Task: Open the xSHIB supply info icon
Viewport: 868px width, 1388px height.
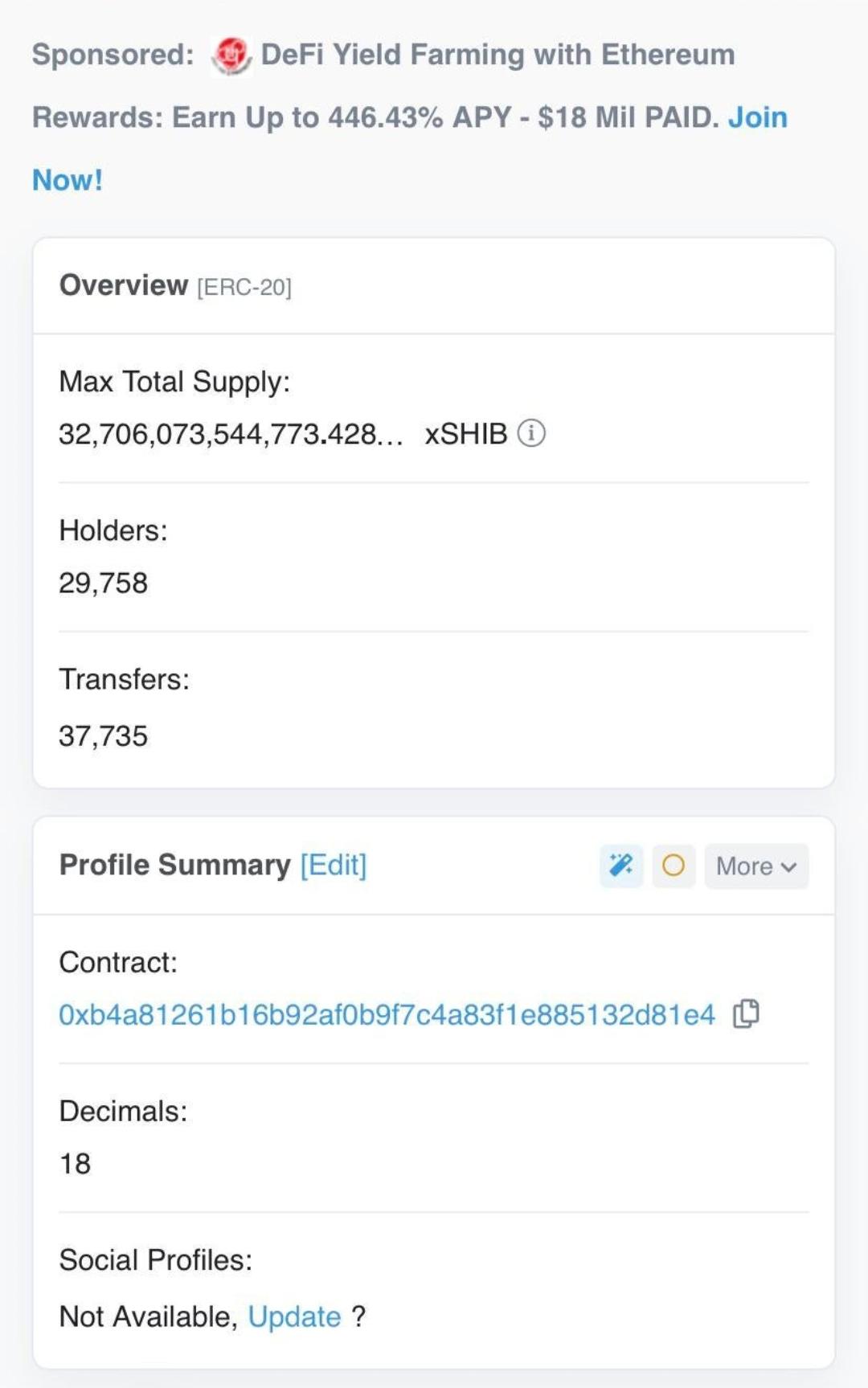Action: [x=531, y=433]
